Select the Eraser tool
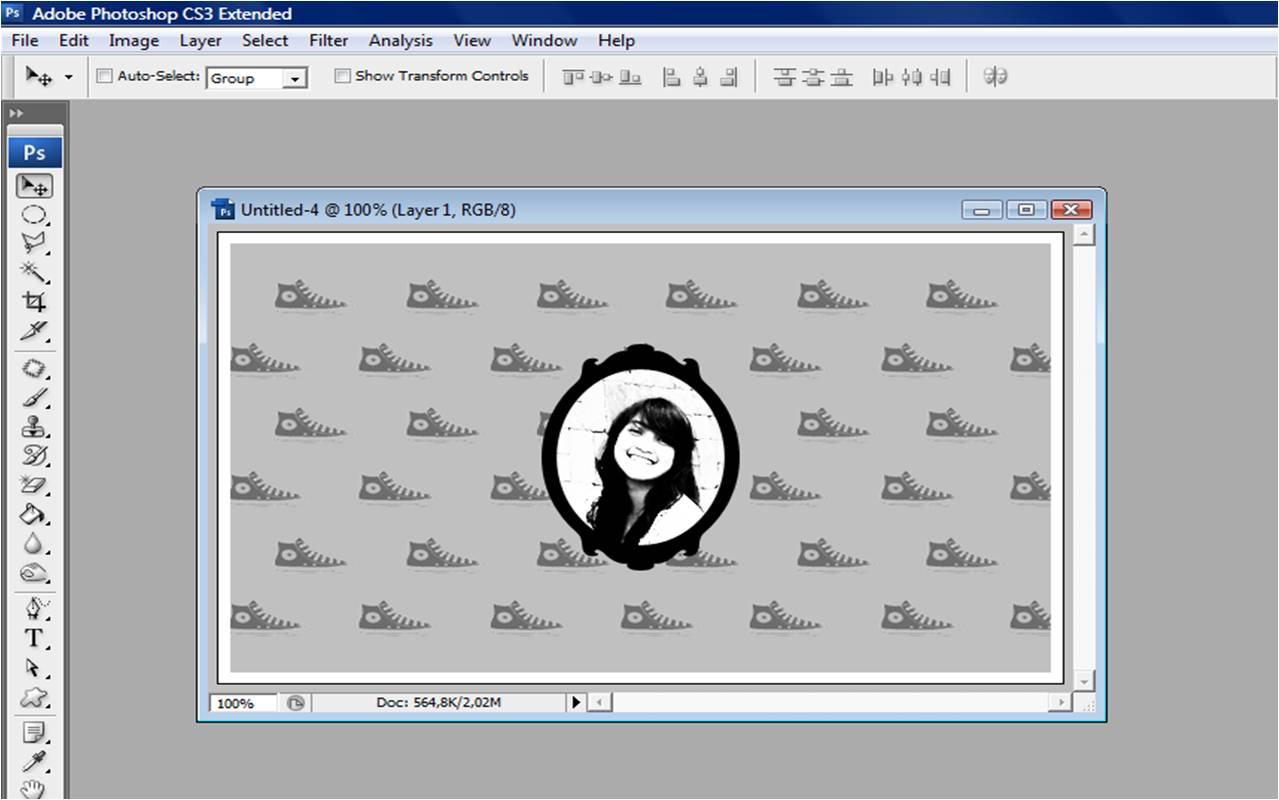The height and width of the screenshot is (800, 1279). pos(34,484)
